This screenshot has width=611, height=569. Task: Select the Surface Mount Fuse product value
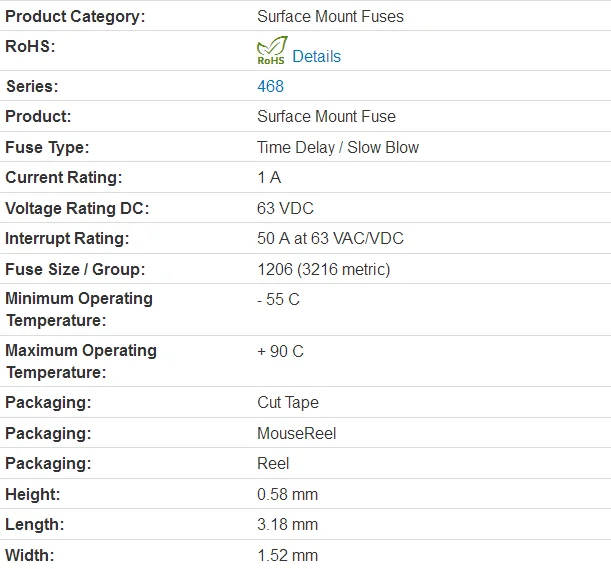tap(326, 117)
